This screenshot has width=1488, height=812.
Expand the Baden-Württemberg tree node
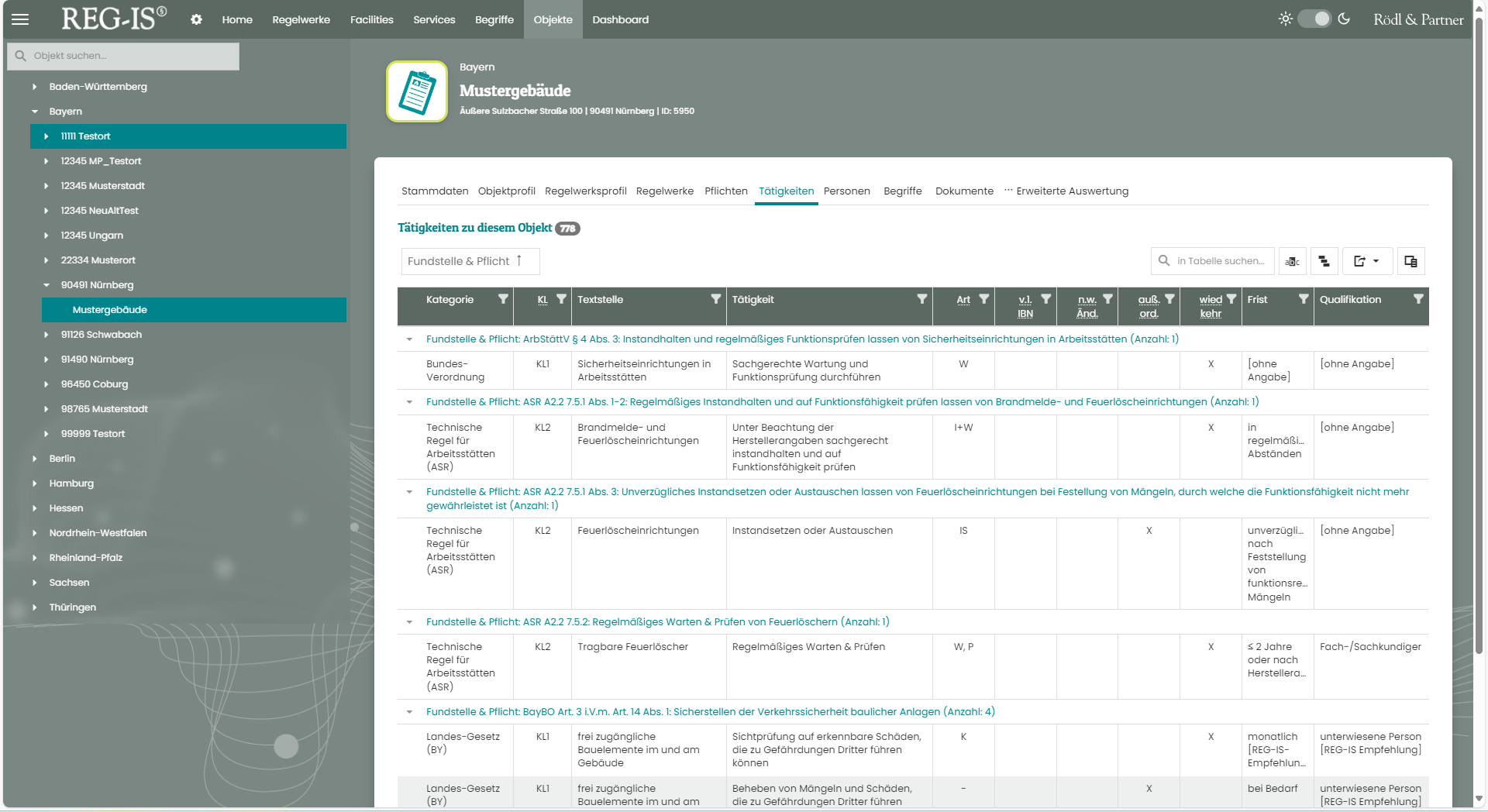tap(35, 87)
